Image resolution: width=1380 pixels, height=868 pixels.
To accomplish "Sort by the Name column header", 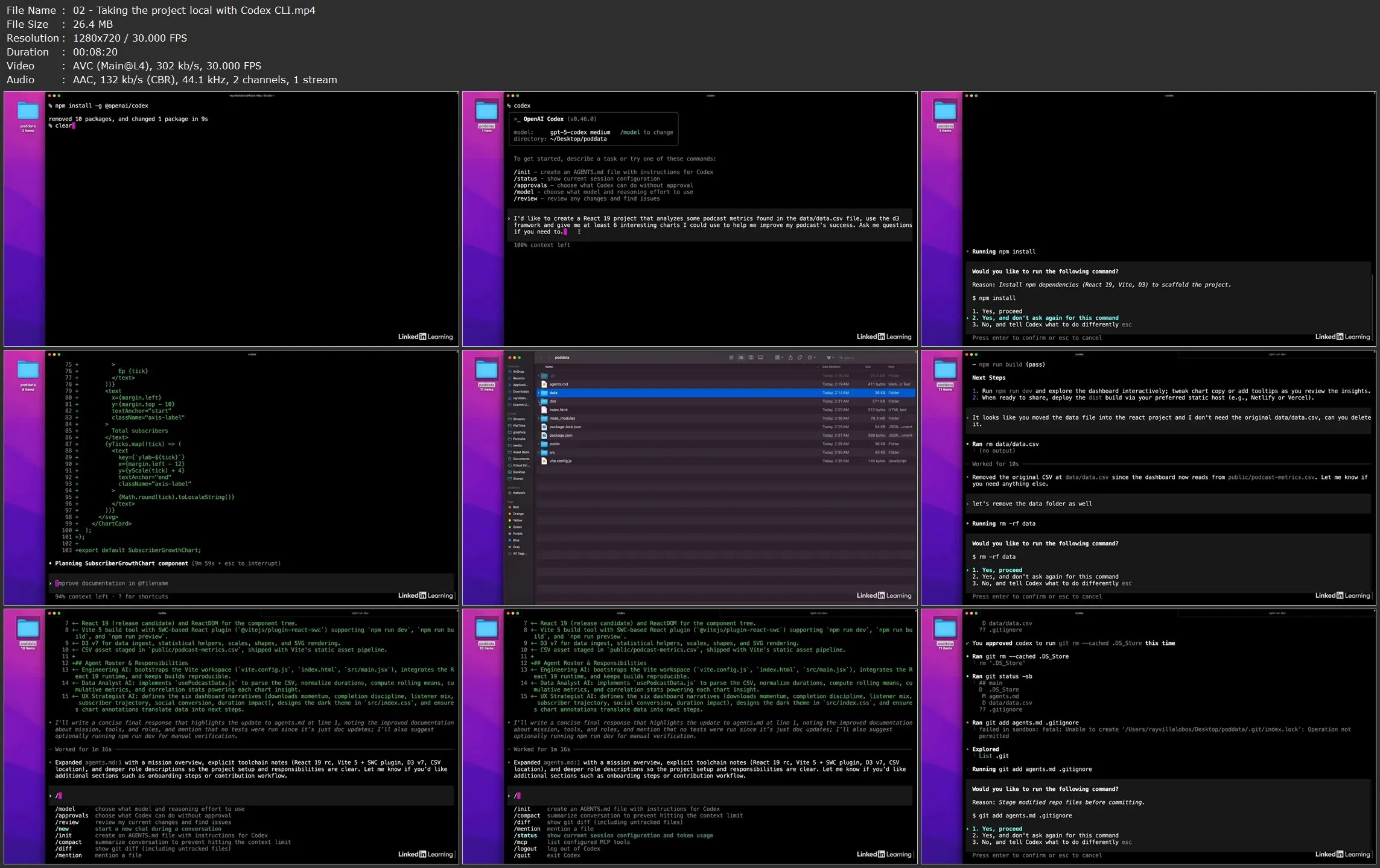I will (x=549, y=367).
